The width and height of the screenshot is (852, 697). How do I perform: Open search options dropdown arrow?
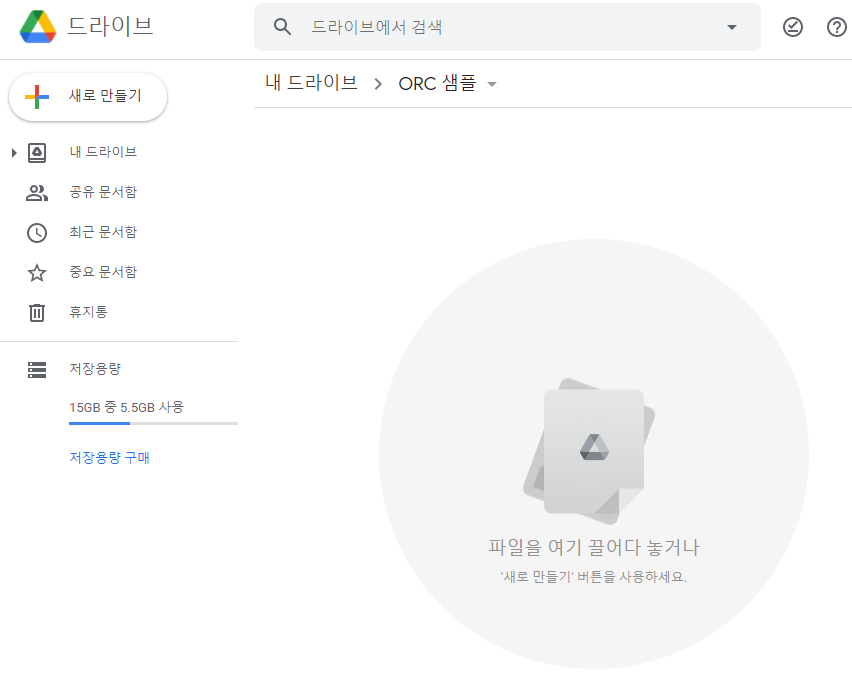coord(732,27)
